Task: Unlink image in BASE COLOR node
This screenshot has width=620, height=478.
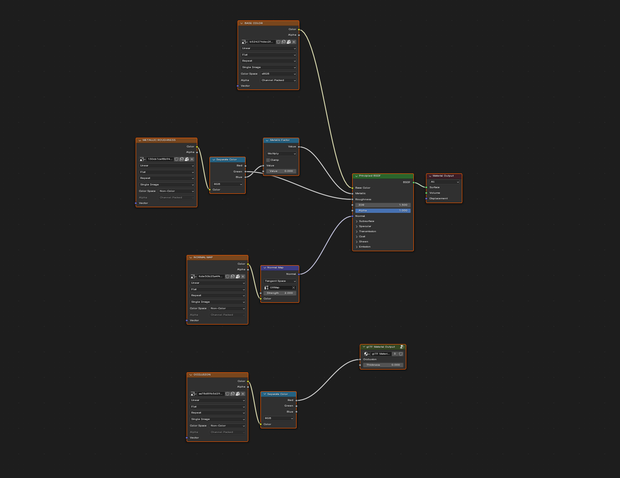Action: (x=294, y=42)
